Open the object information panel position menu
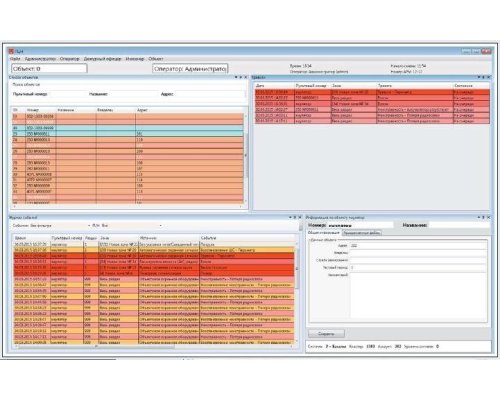The height and width of the screenshot is (400, 500). [478, 217]
